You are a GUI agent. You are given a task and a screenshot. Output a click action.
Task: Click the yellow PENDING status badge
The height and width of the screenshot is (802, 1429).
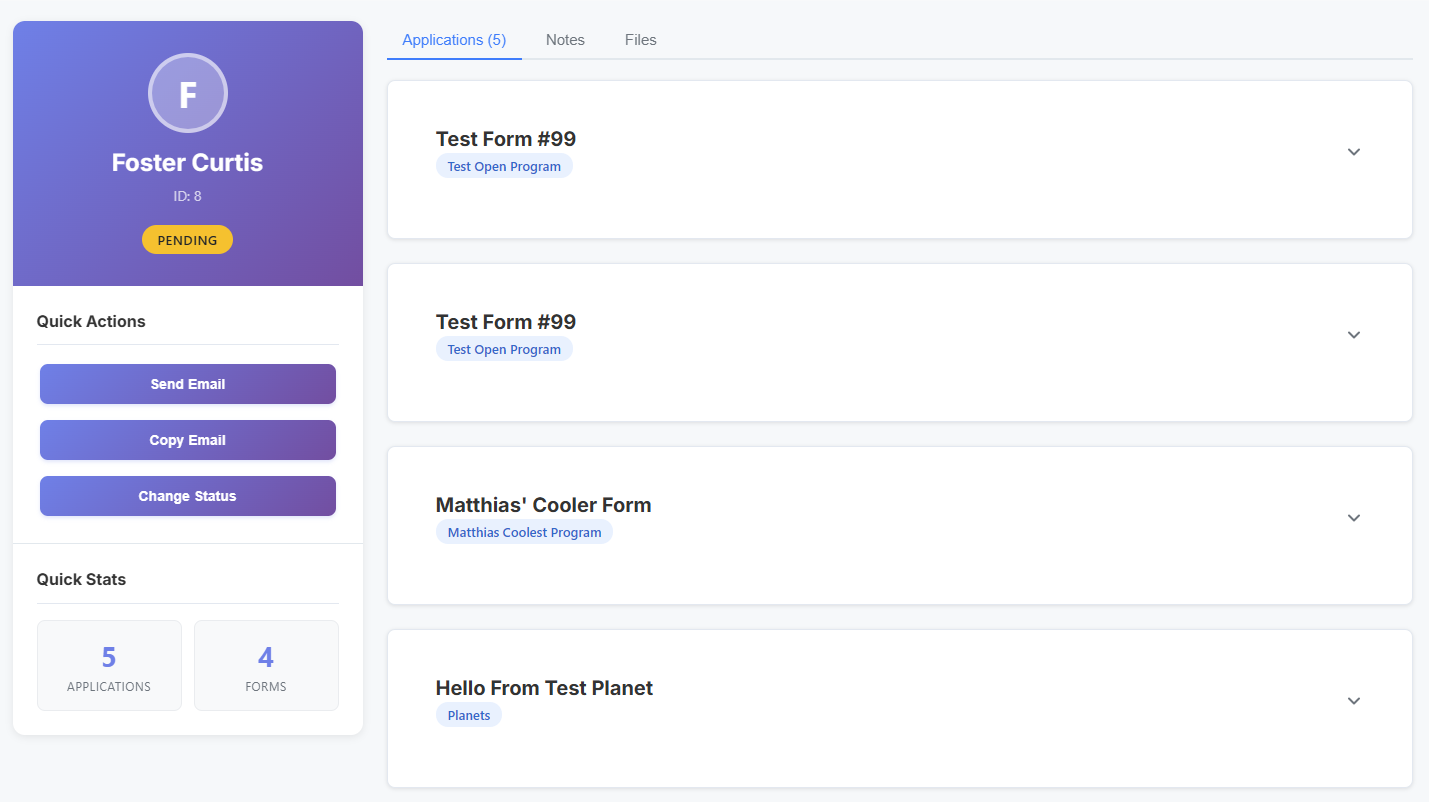pos(187,240)
